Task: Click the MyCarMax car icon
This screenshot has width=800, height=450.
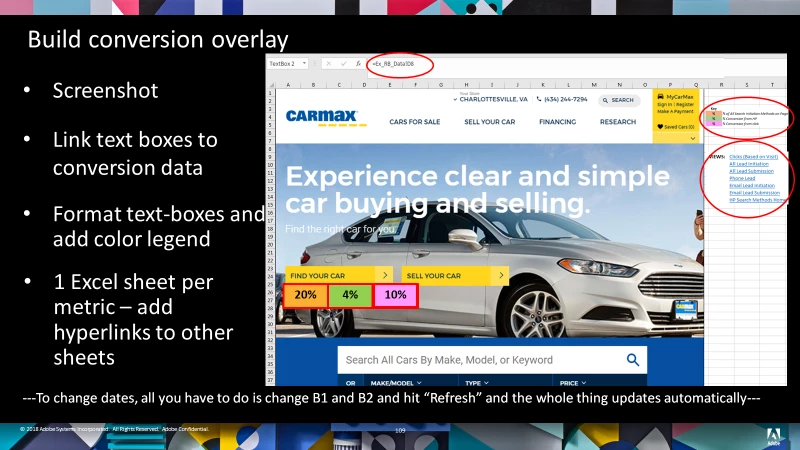Action: [x=660, y=96]
